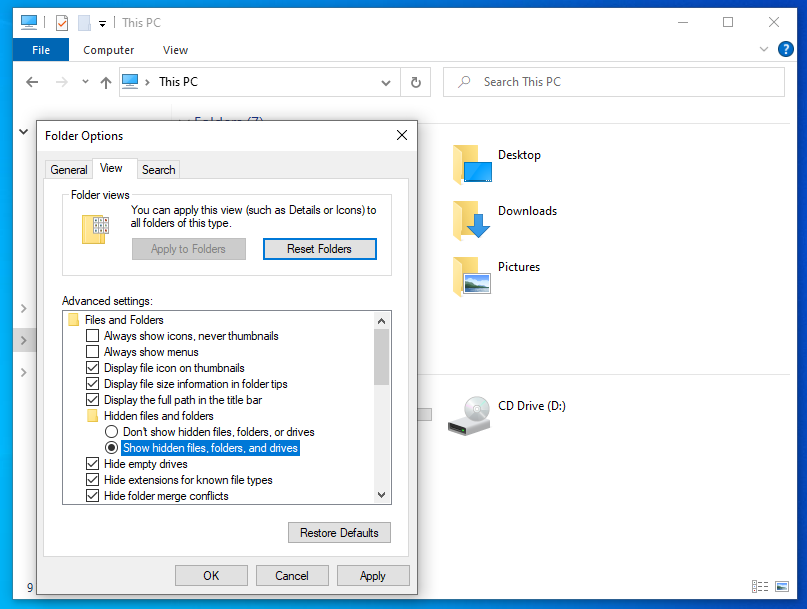Open the Downloads folder icon
This screenshot has width=807, height=609.
tap(472, 220)
